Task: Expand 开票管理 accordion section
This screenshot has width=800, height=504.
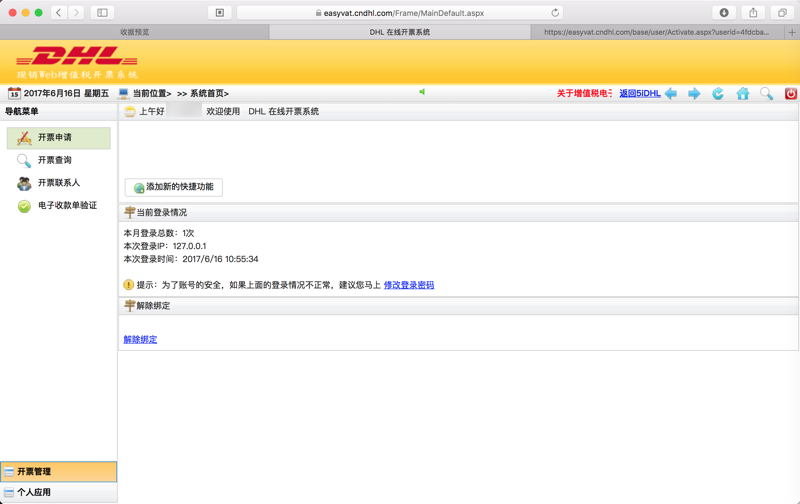Action: tap(59, 472)
